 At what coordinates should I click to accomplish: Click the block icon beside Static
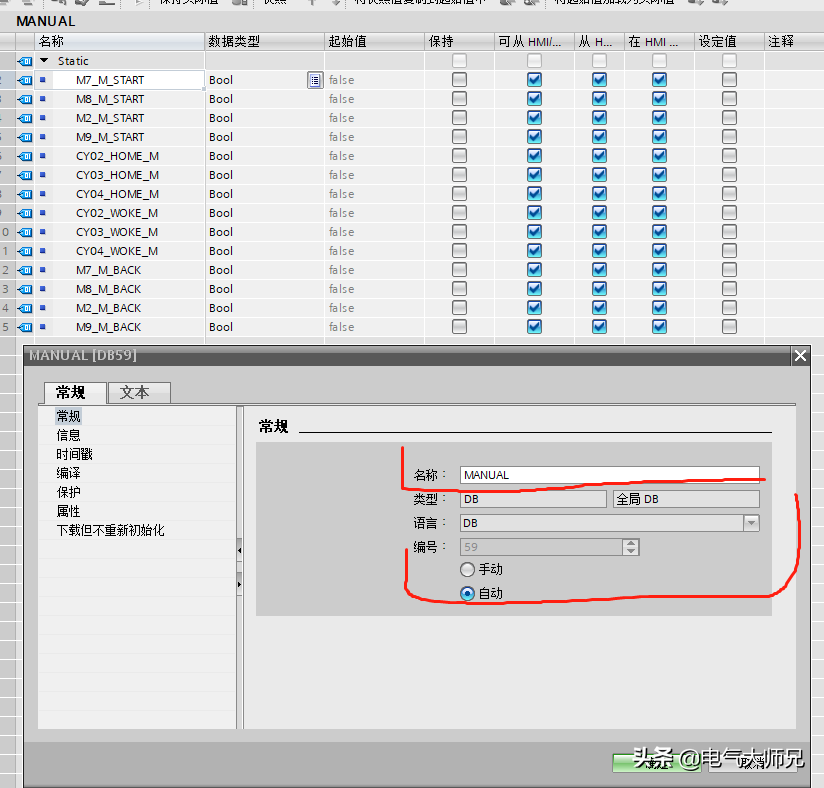25,61
